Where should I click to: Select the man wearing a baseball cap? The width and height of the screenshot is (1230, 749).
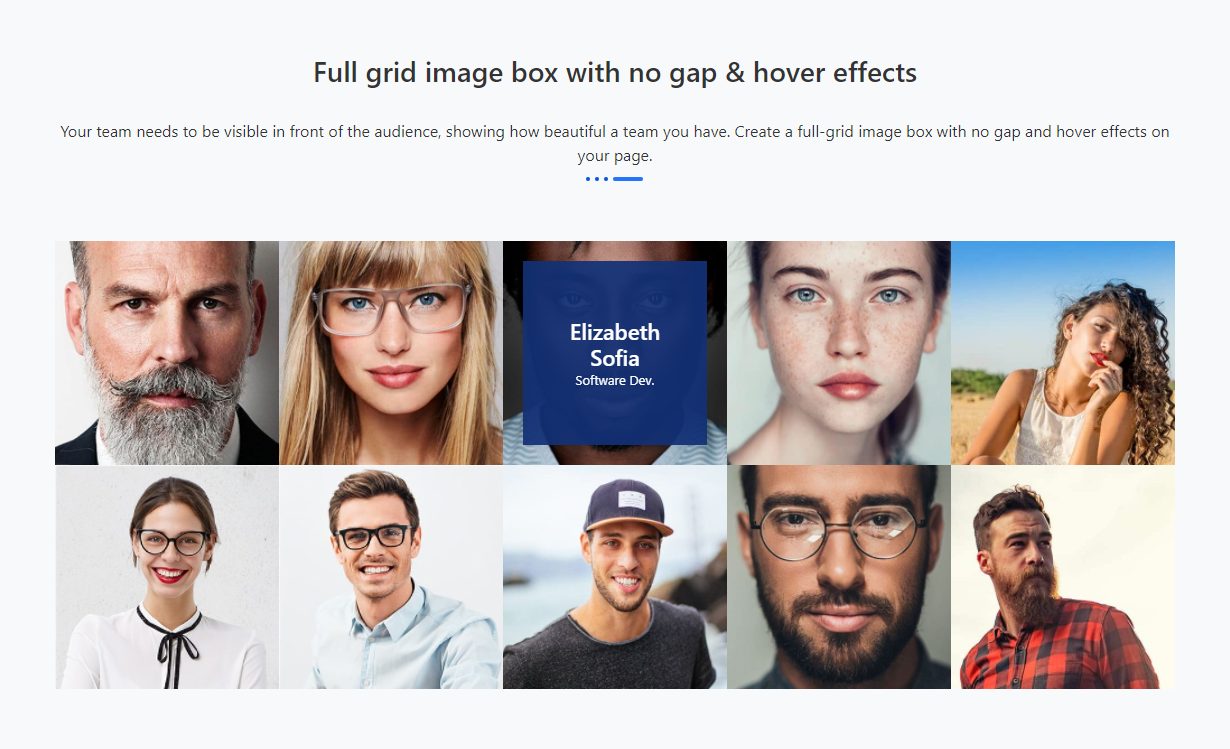pos(615,577)
